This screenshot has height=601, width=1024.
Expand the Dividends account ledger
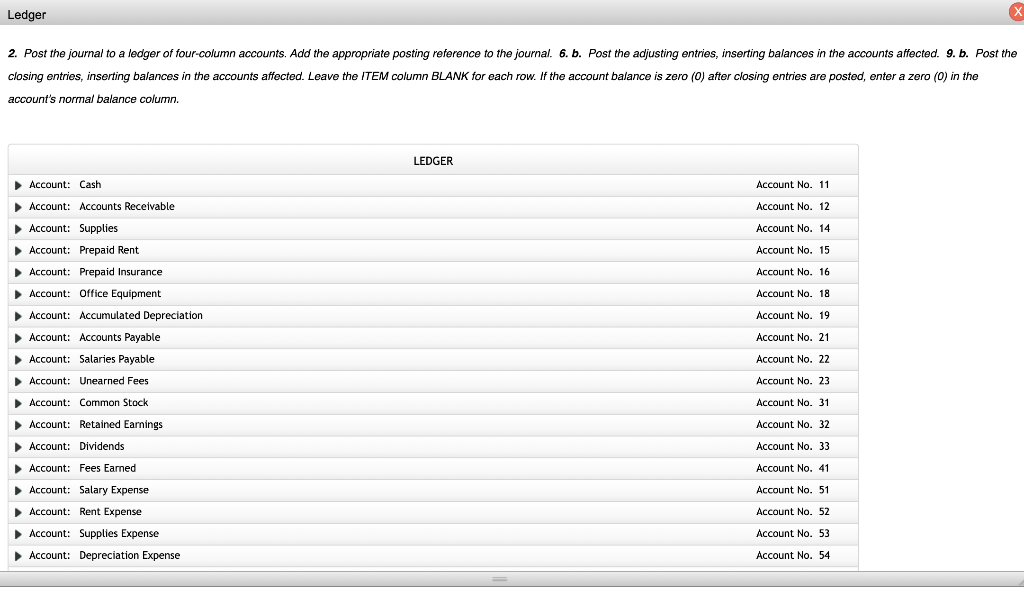pyautogui.click(x=18, y=446)
